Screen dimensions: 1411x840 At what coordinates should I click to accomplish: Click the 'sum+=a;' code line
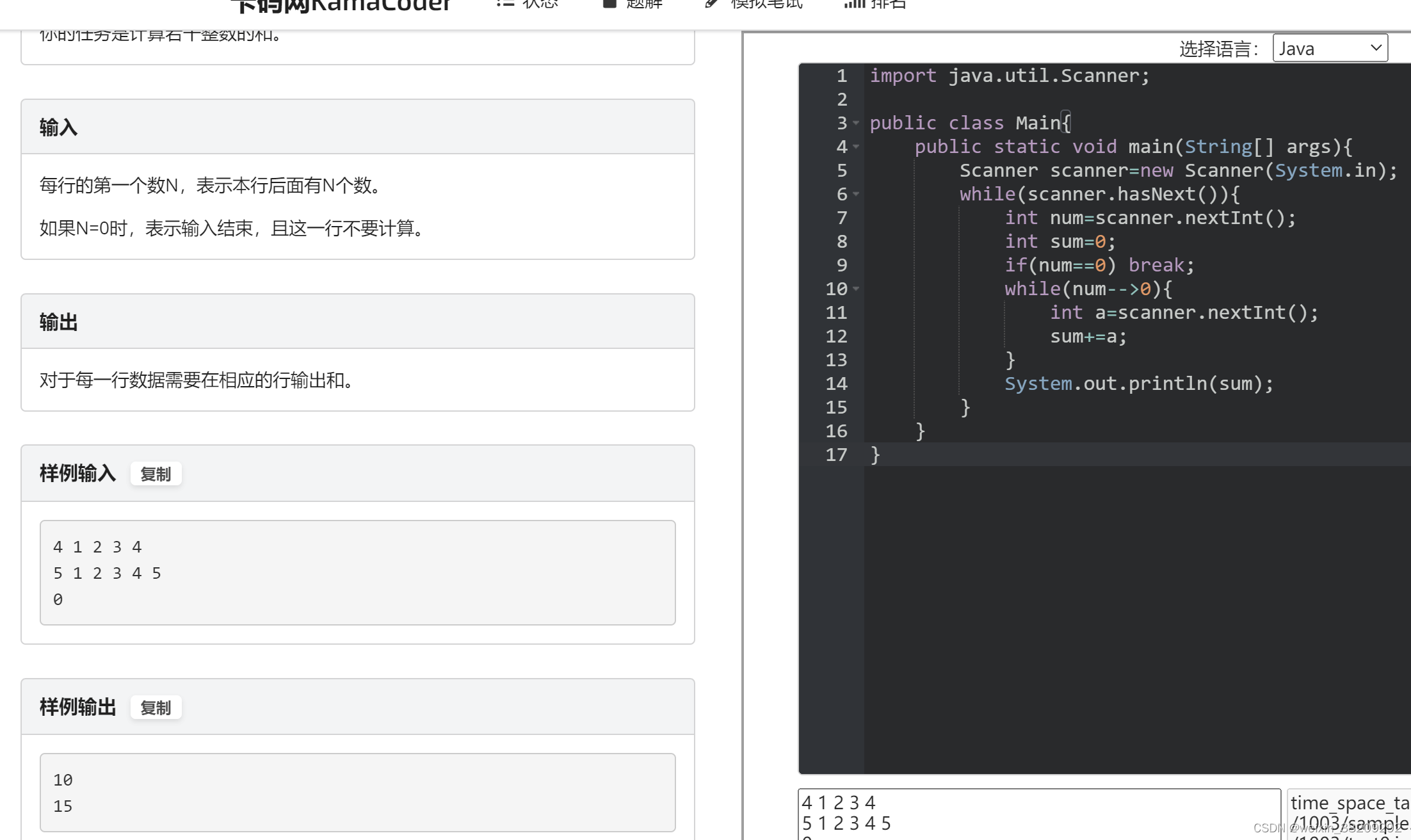[1088, 336]
